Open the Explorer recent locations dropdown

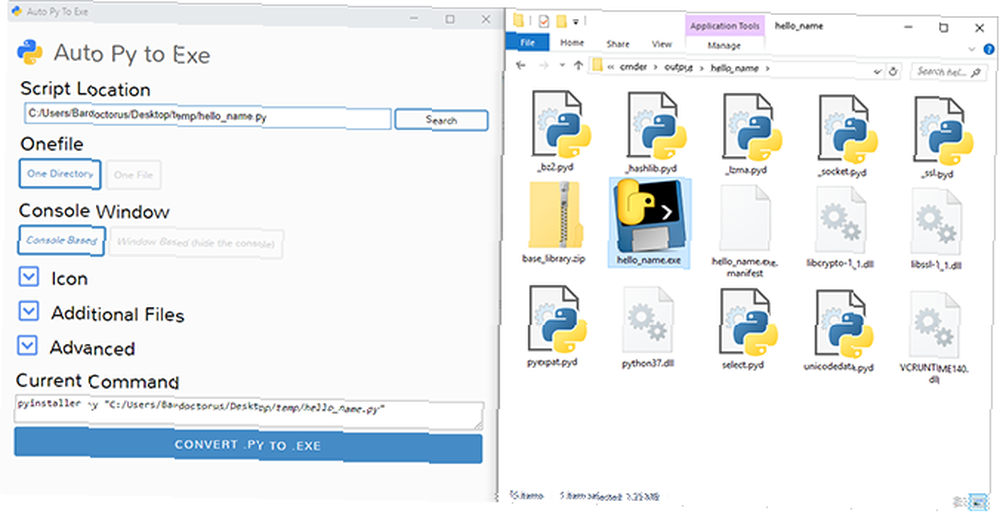coord(562,66)
